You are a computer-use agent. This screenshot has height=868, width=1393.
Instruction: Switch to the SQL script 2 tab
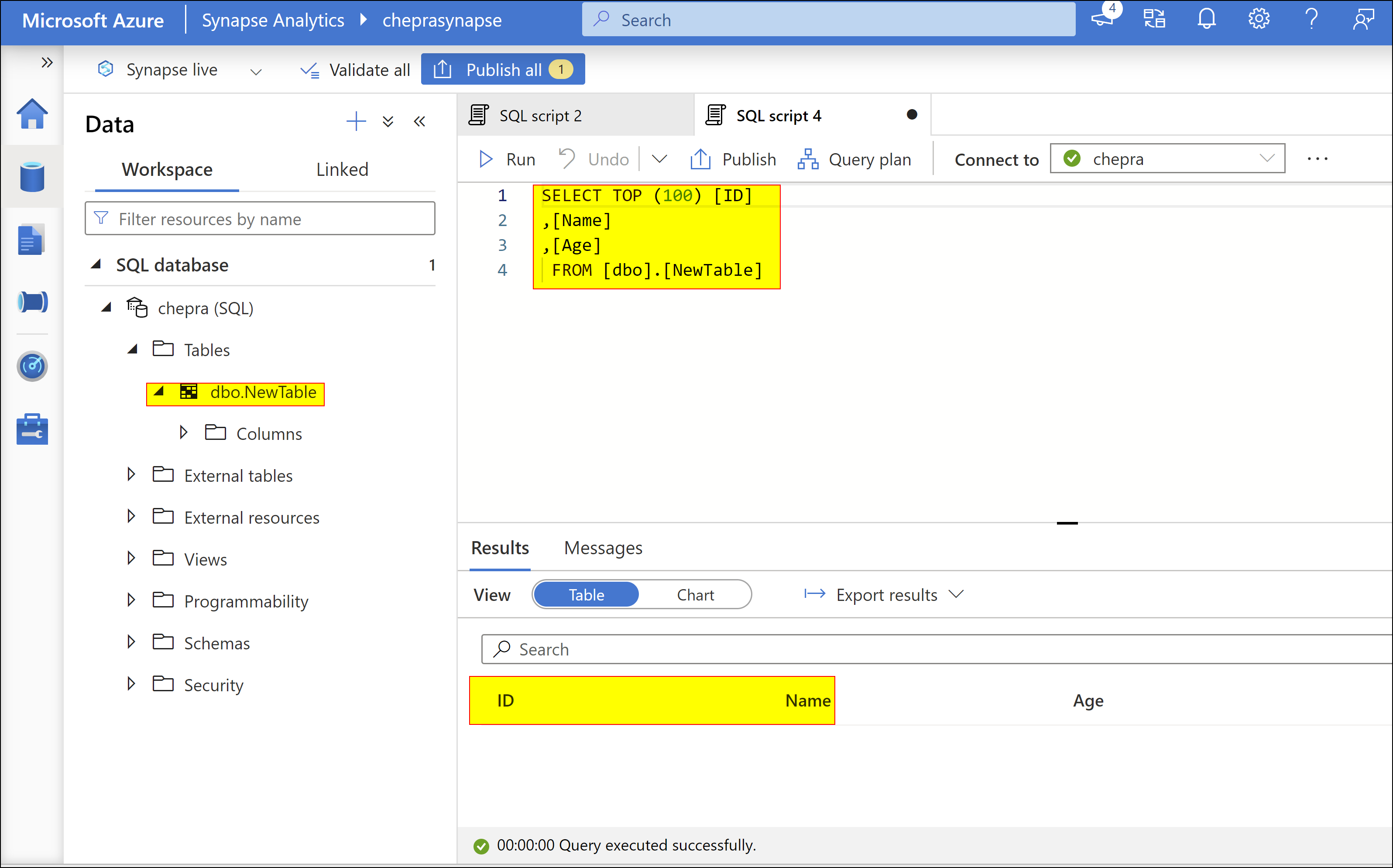click(x=576, y=115)
